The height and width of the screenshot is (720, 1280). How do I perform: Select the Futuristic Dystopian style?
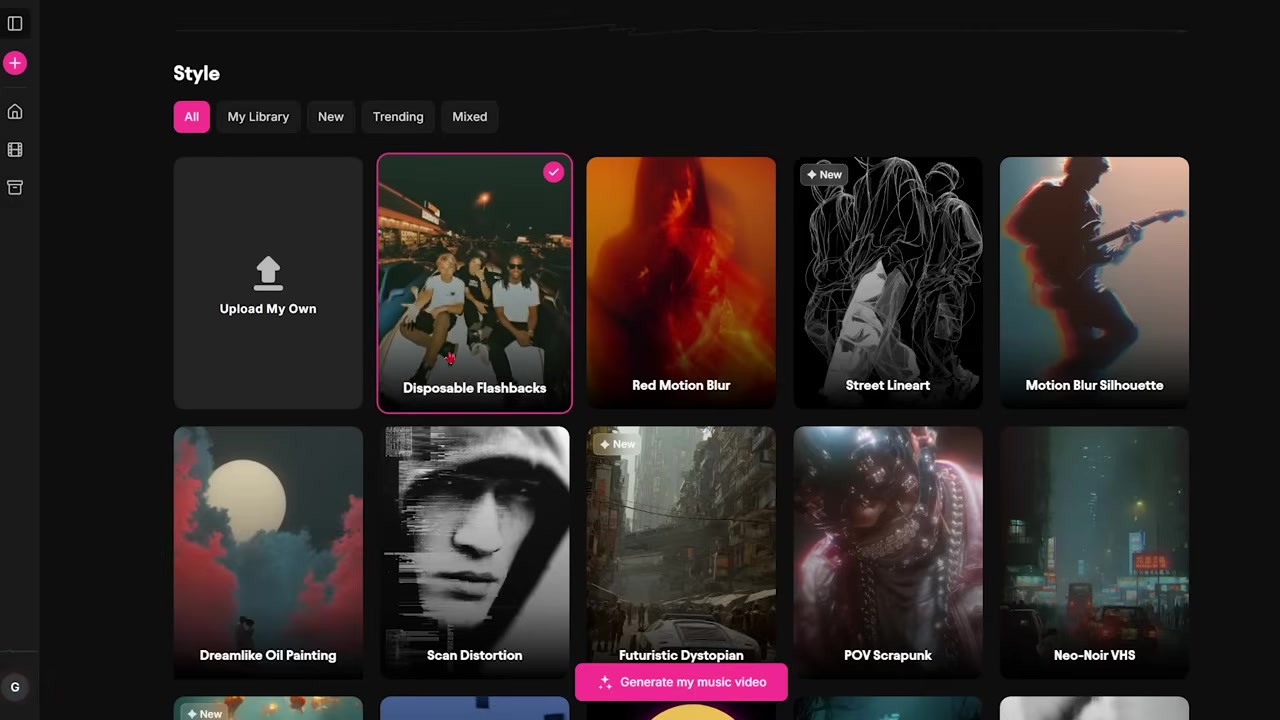tap(681, 553)
